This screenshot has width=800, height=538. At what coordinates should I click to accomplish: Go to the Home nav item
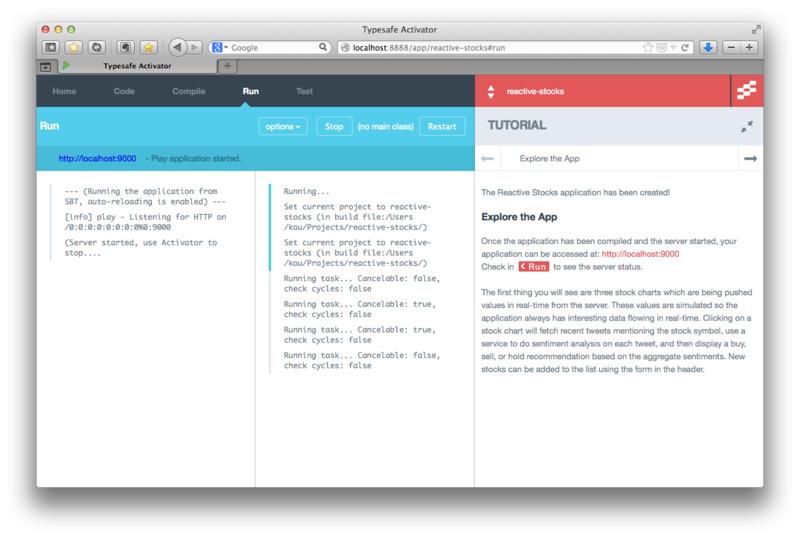64,91
